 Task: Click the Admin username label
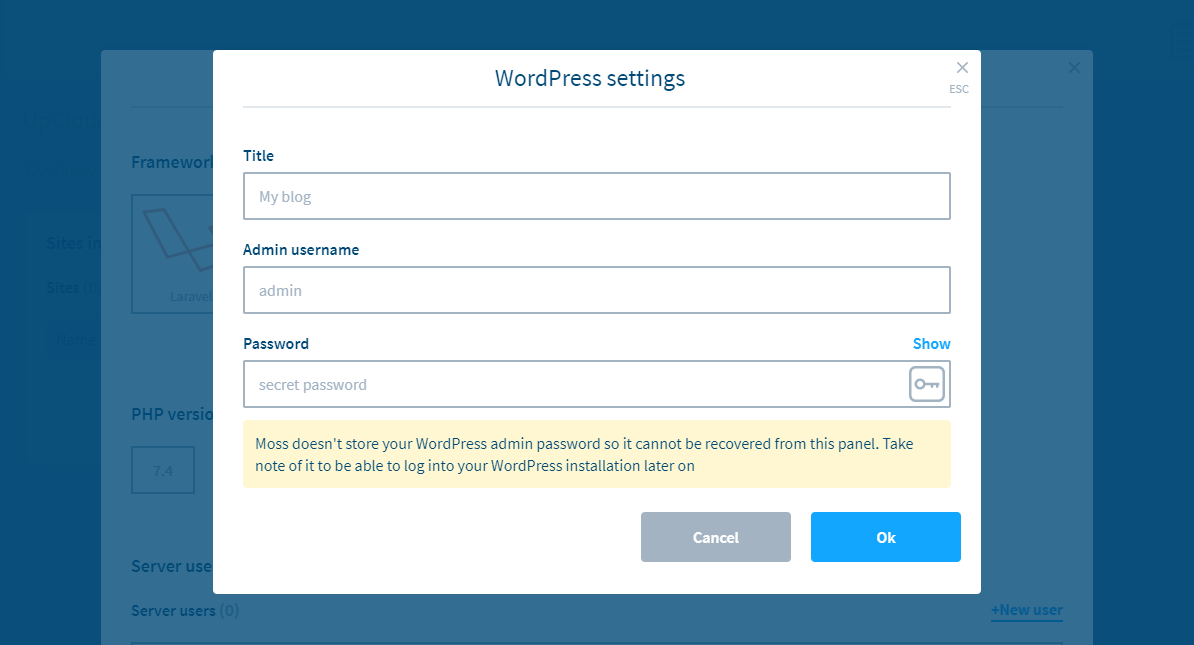click(301, 250)
